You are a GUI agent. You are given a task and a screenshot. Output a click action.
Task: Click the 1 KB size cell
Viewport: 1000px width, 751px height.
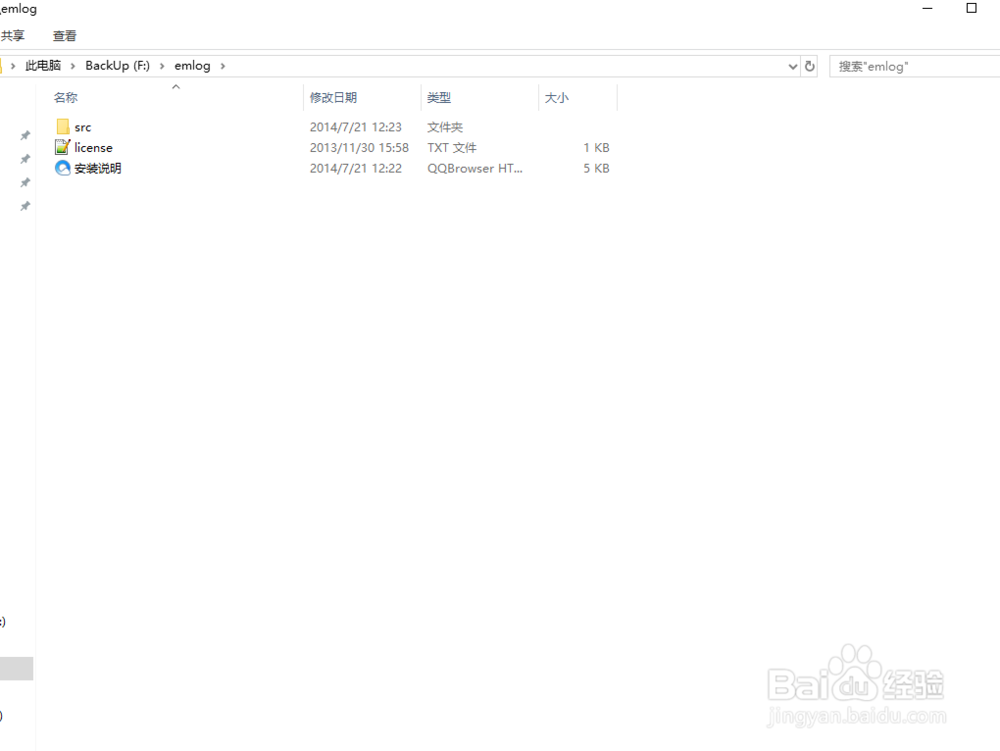(x=596, y=147)
